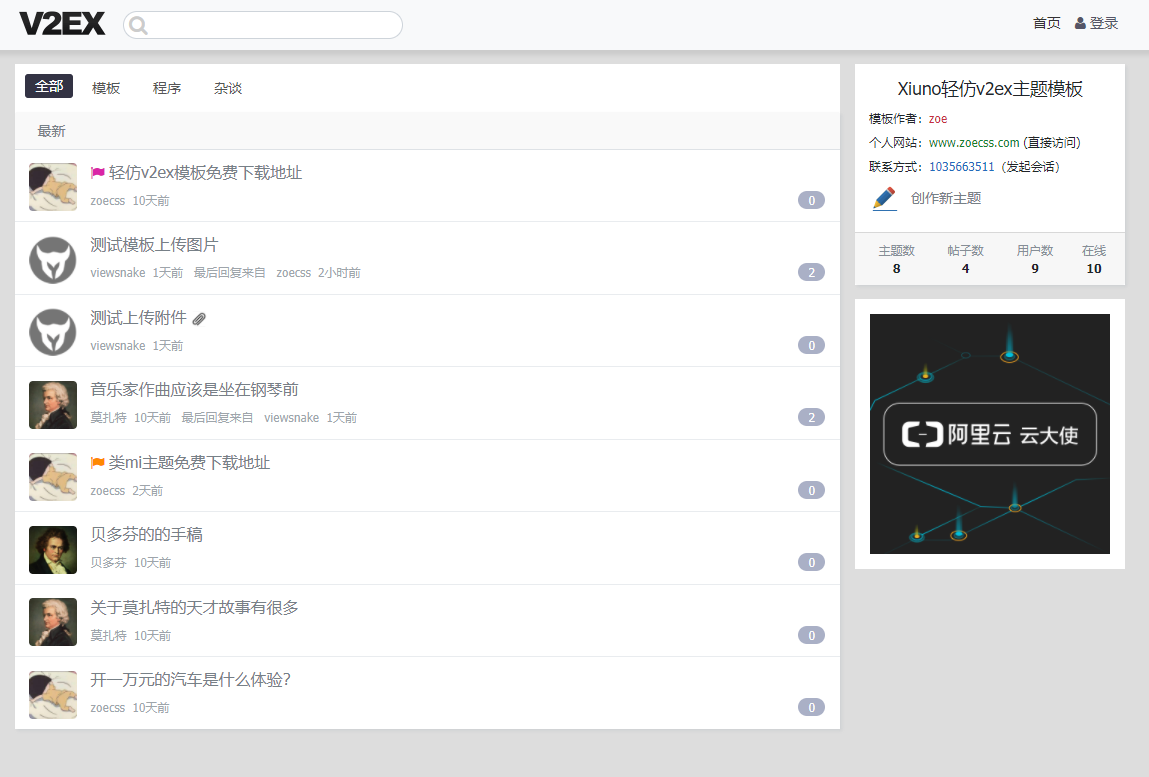Open topic 关于莫扎特的天才故事有很多
The width and height of the screenshot is (1149, 777).
tap(194, 608)
